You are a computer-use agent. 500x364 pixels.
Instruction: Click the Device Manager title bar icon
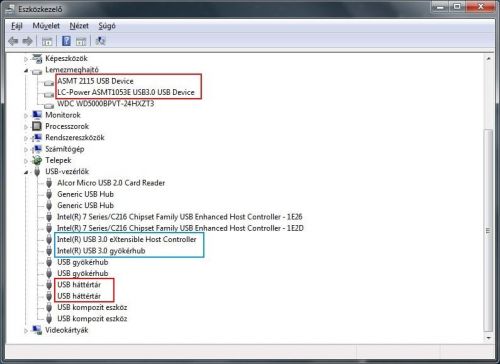point(10,9)
